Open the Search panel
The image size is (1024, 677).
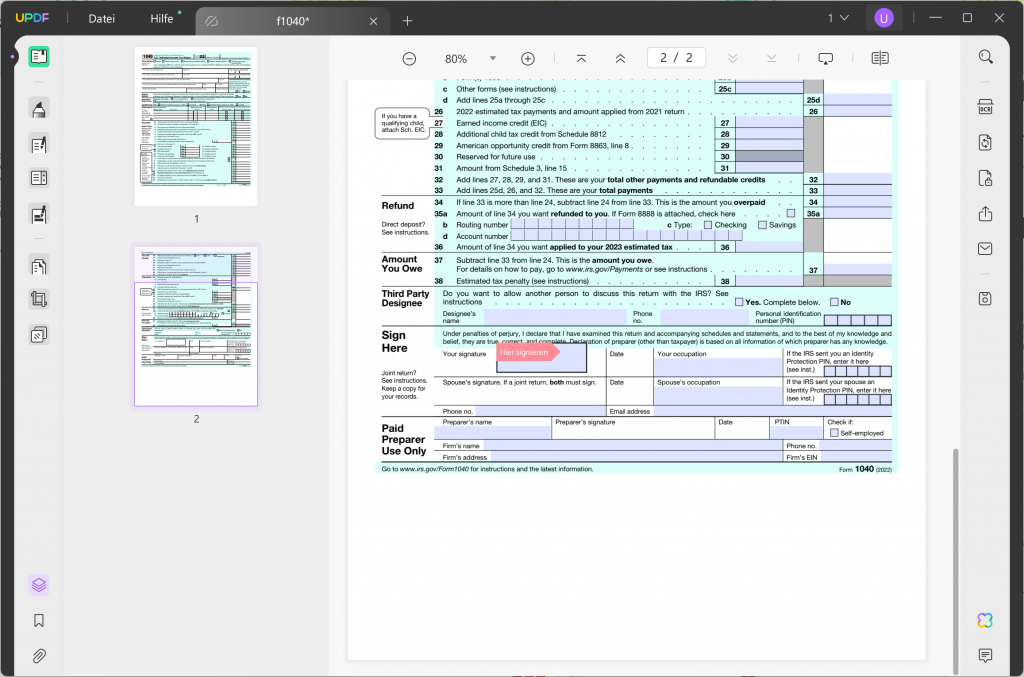click(986, 57)
